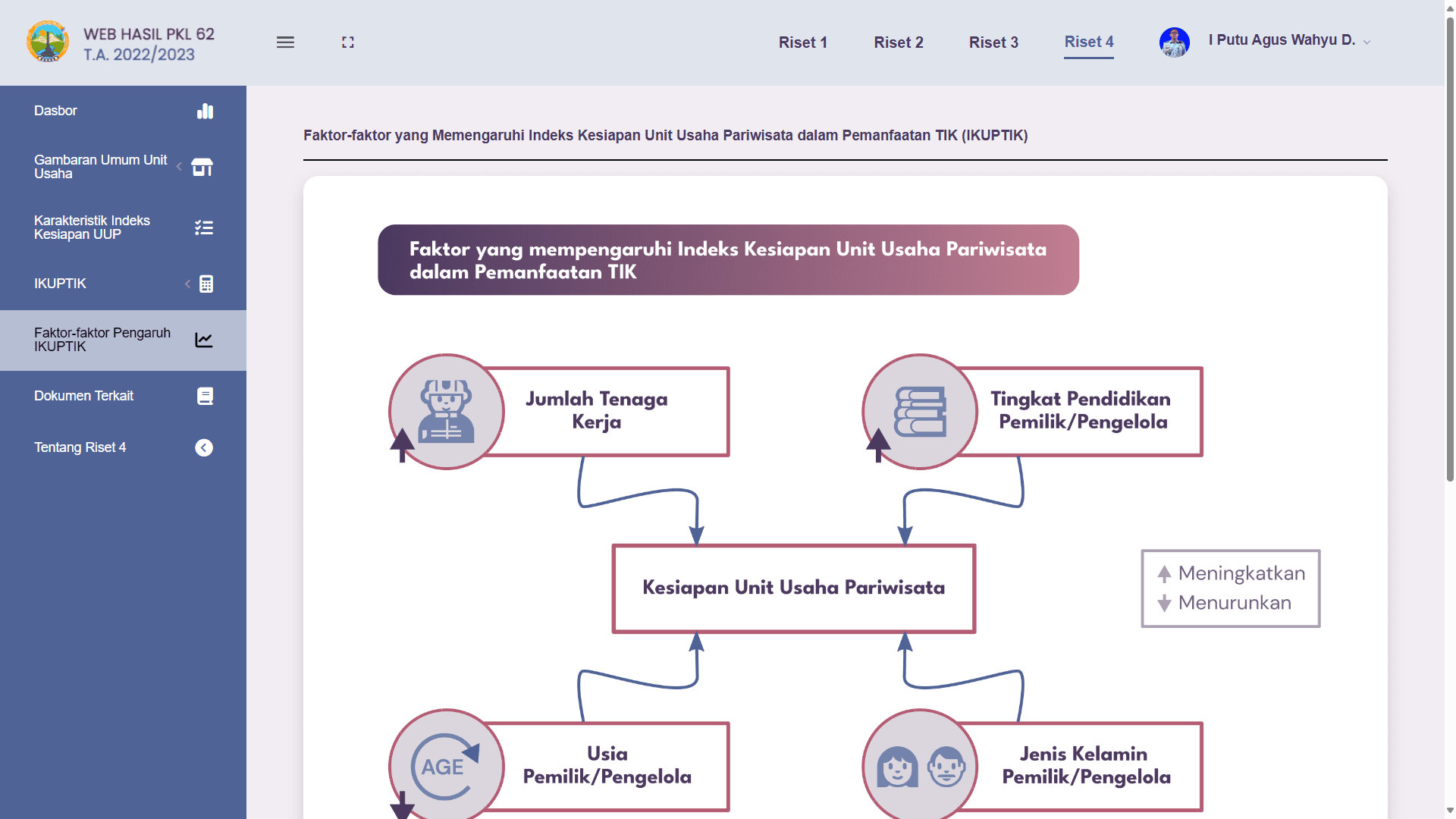Viewport: 1456px width, 819px height.
Task: Click scrollbar down arrow button
Action: point(1450,811)
